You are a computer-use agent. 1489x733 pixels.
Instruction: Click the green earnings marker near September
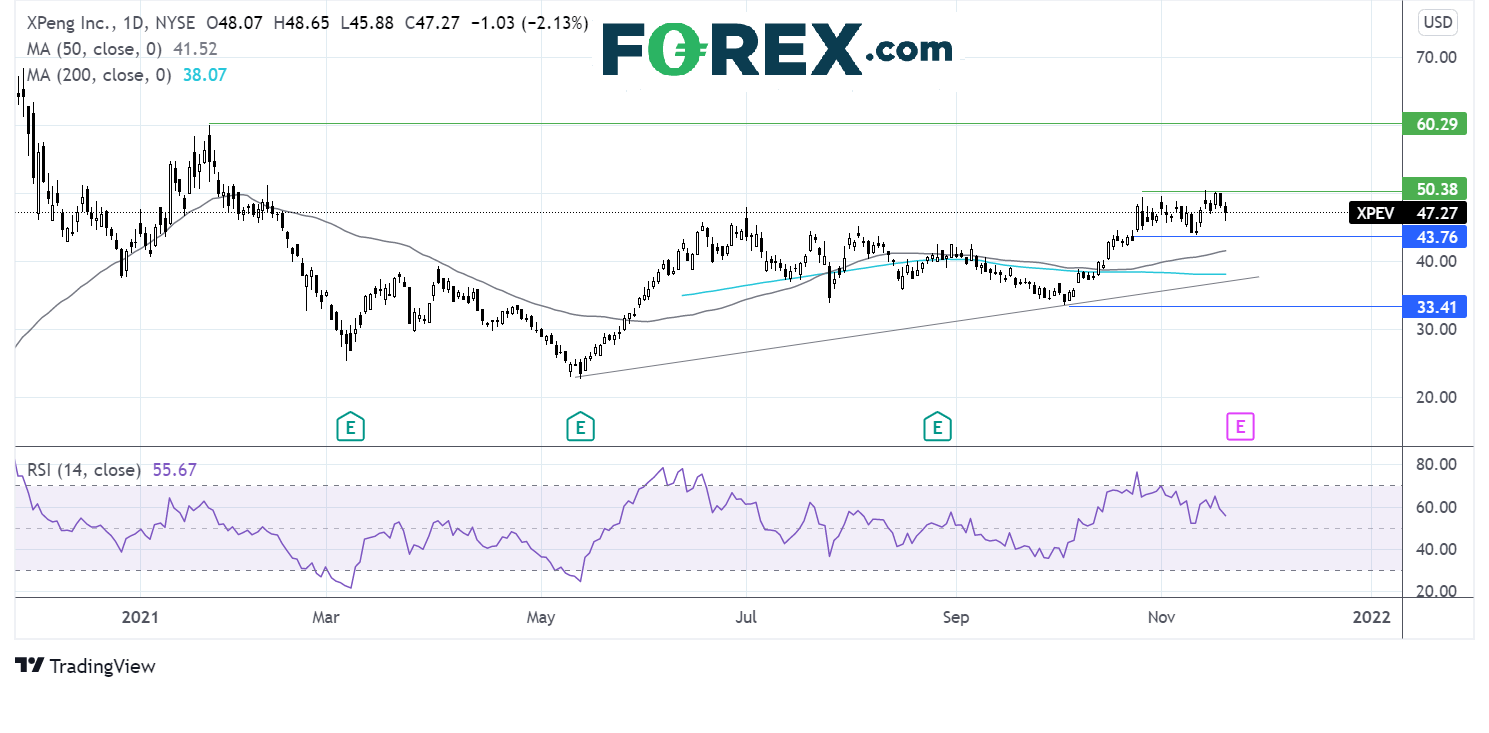tap(937, 427)
